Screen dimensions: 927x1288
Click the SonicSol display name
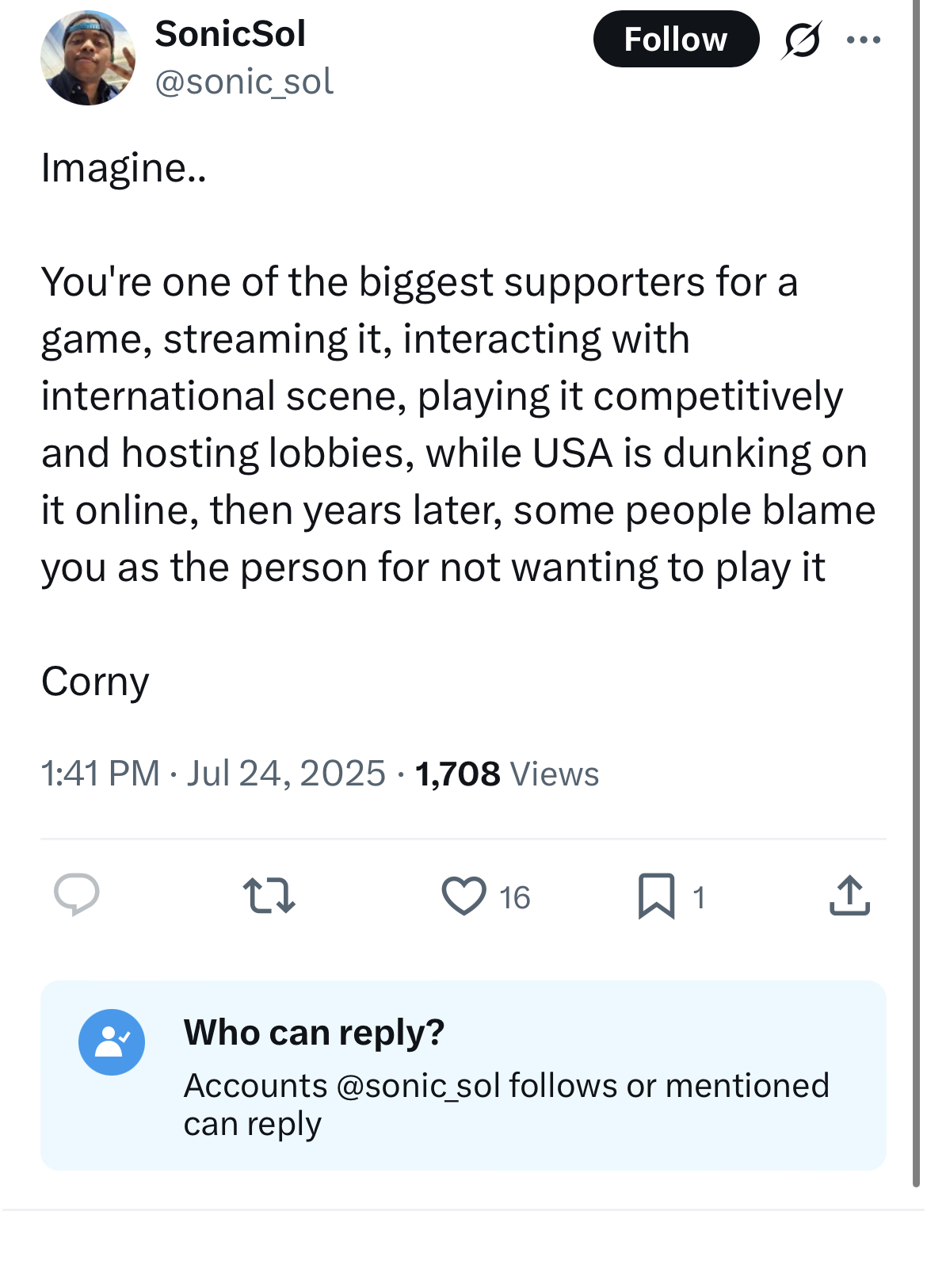tap(230, 34)
